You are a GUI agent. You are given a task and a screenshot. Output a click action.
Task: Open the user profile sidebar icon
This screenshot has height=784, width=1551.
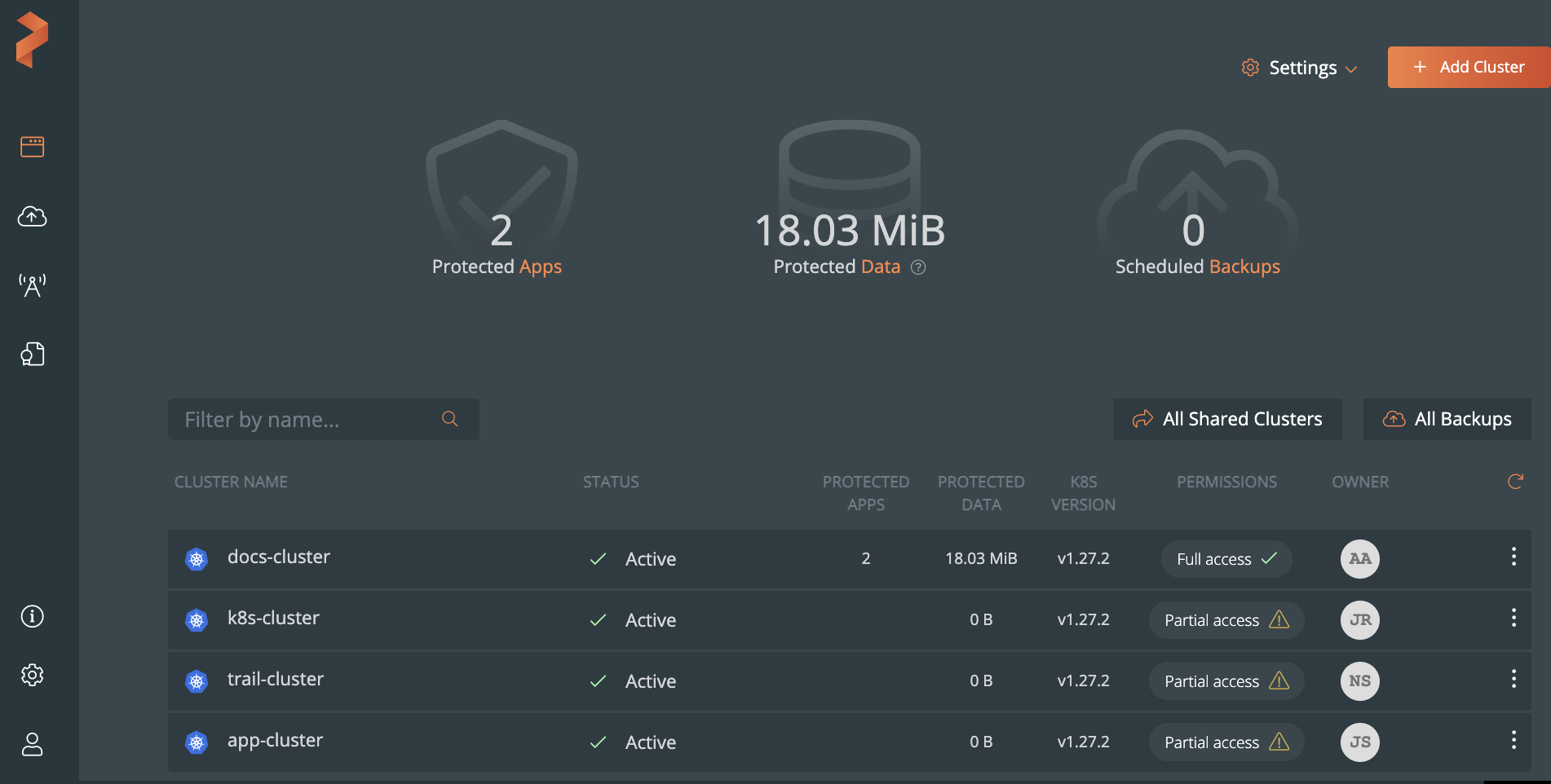click(33, 744)
